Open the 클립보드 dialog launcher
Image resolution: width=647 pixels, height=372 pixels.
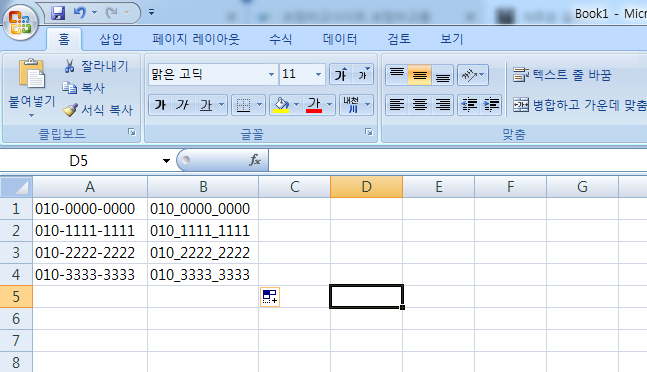coord(132,132)
